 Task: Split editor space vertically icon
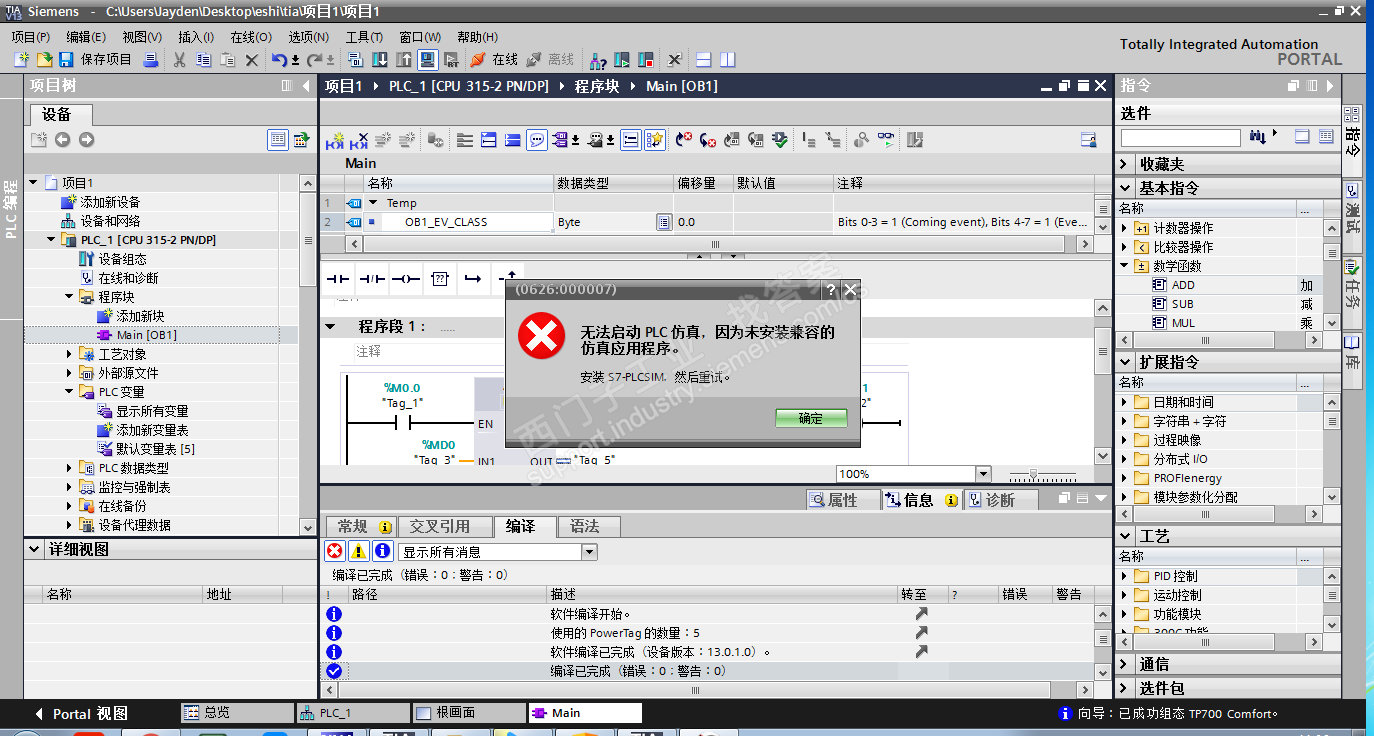728,60
